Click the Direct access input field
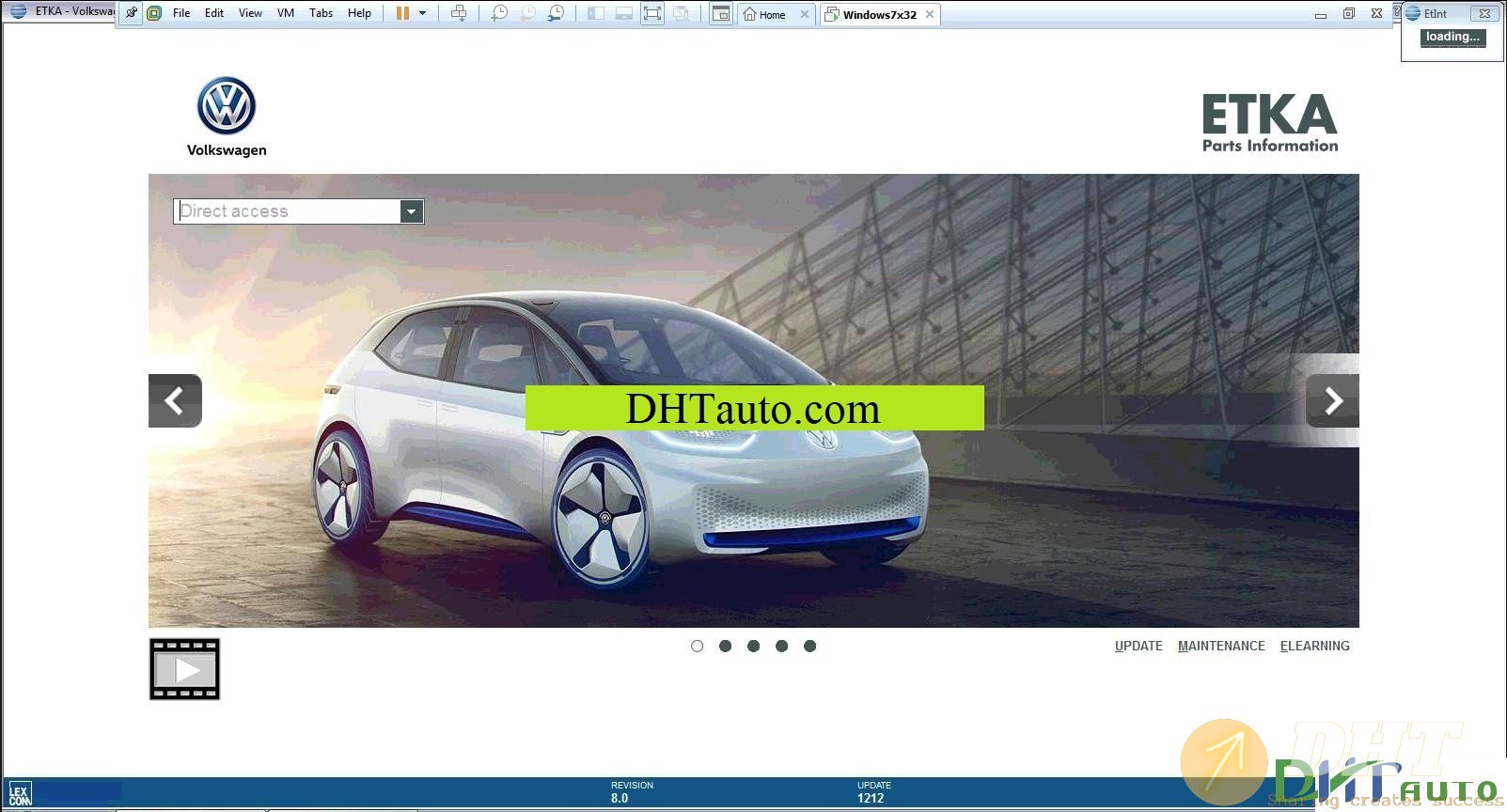Screen dimensions: 1507x812 point(288,211)
